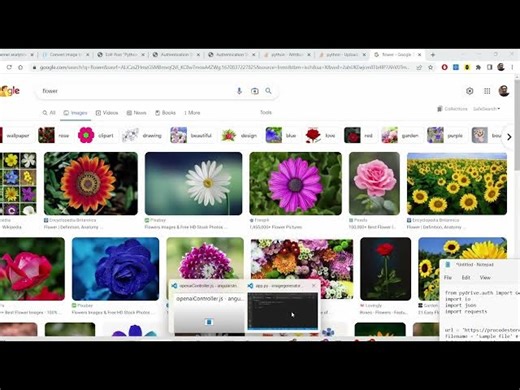
Task: Open the Extensions puzzle-piece icon
Action: [x=478, y=67]
